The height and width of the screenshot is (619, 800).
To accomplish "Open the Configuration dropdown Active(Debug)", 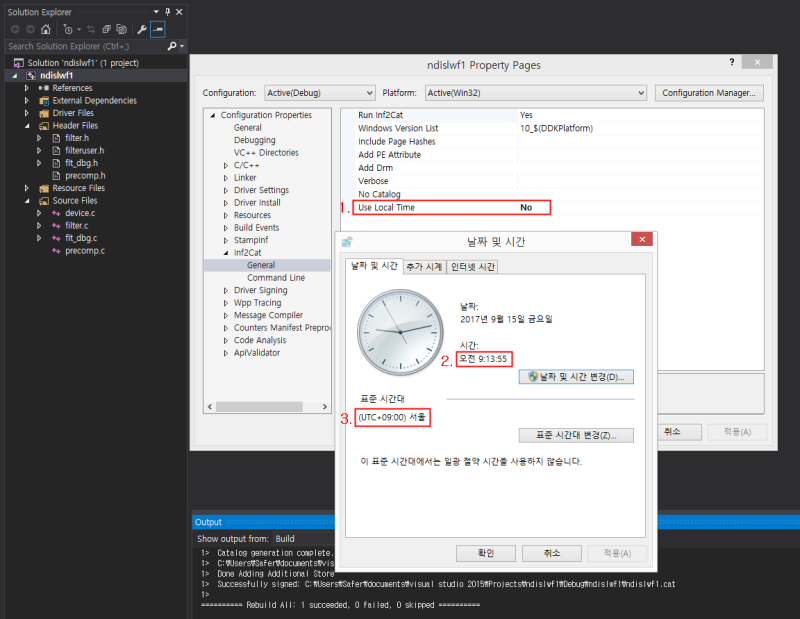I will tap(320, 93).
